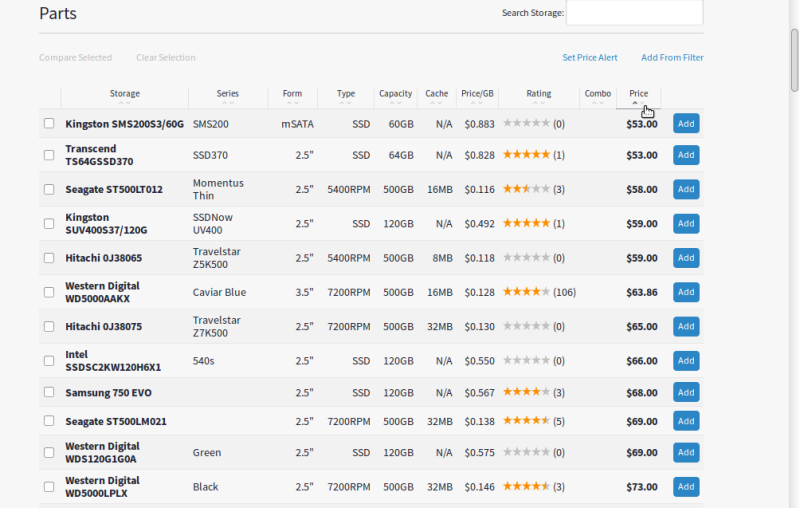Tick the Hitachi 0J38065 checkbox
This screenshot has height=508, width=800.
49,258
